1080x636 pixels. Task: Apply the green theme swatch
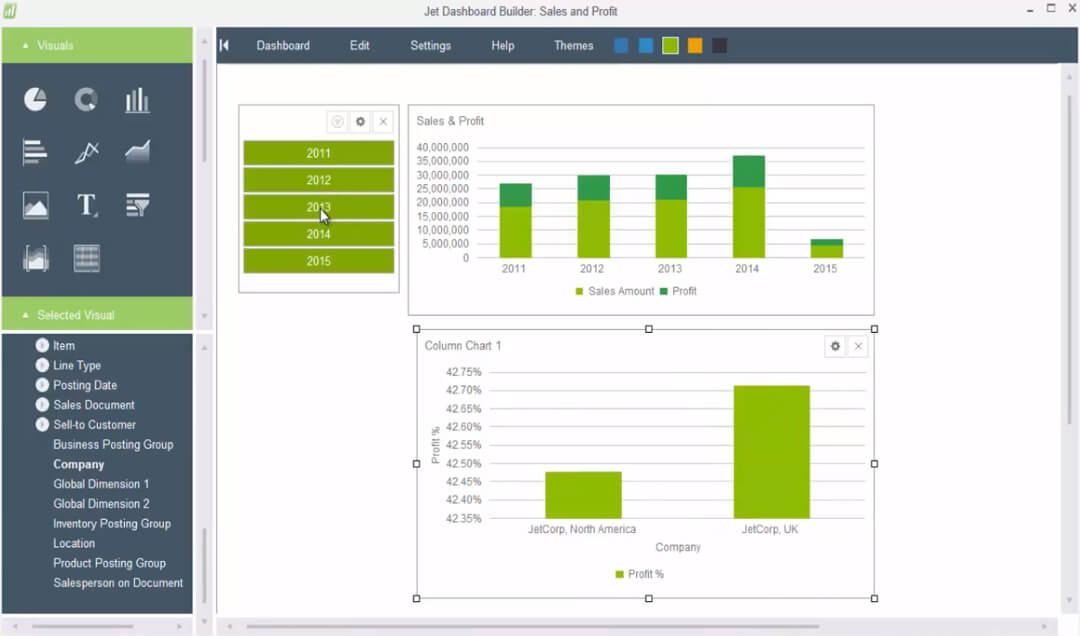[x=670, y=45]
